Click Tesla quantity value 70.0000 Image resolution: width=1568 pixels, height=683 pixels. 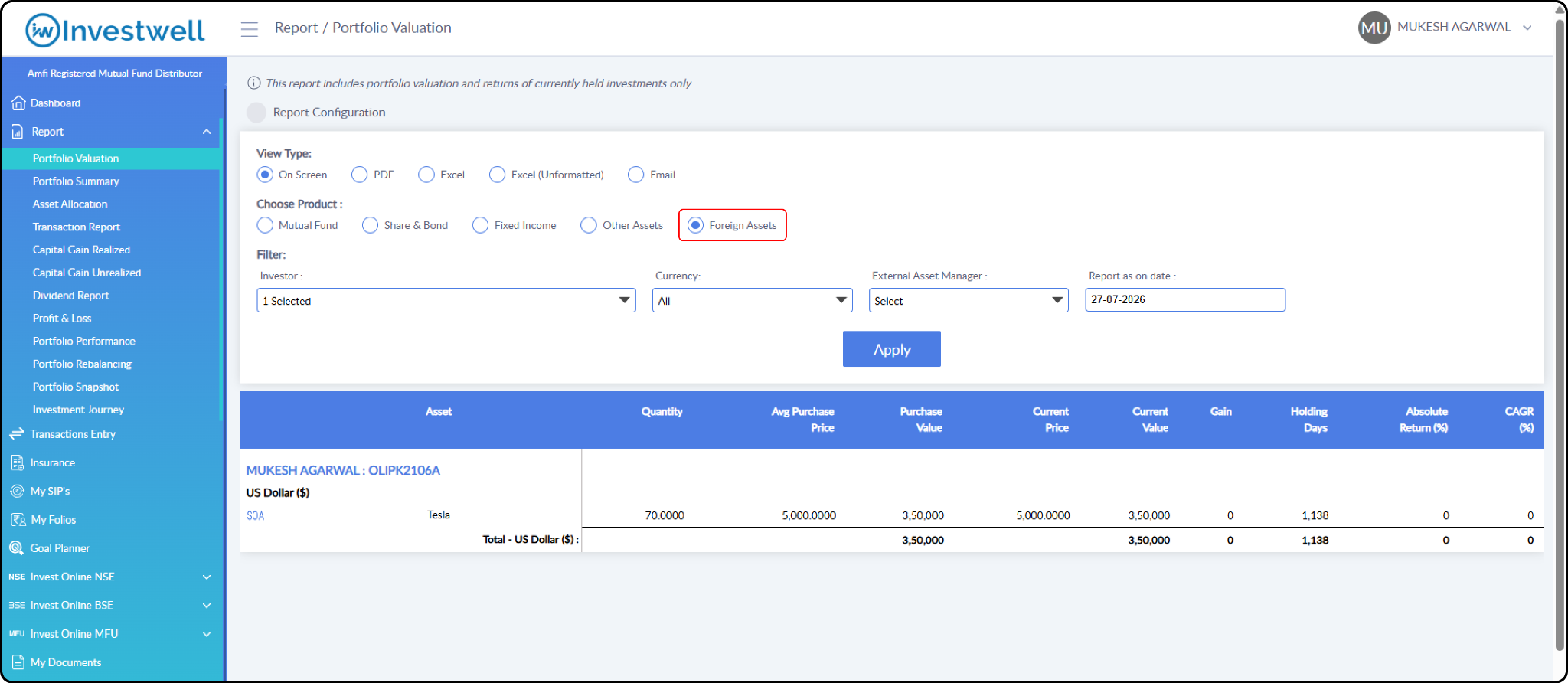pyautogui.click(x=665, y=516)
